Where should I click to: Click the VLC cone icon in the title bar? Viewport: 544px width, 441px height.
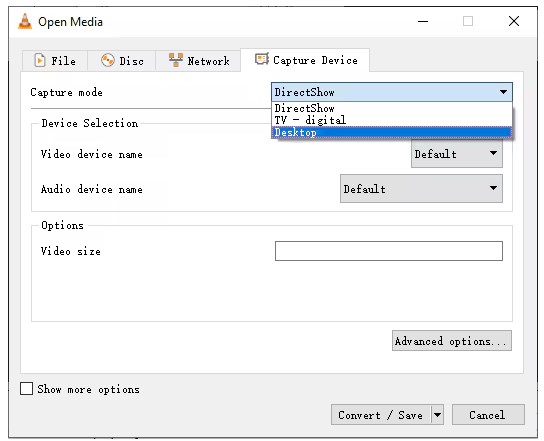click(25, 22)
